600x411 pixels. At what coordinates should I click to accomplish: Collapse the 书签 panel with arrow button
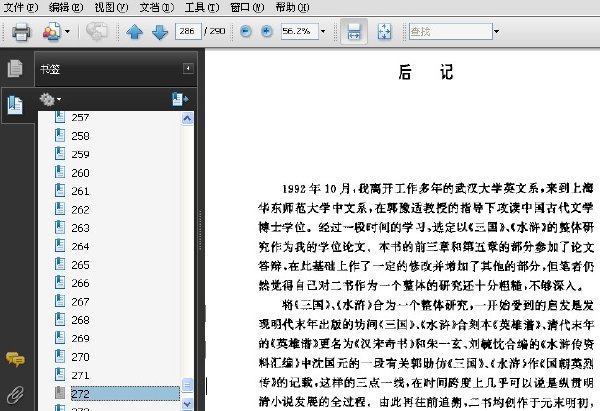[x=188, y=68]
